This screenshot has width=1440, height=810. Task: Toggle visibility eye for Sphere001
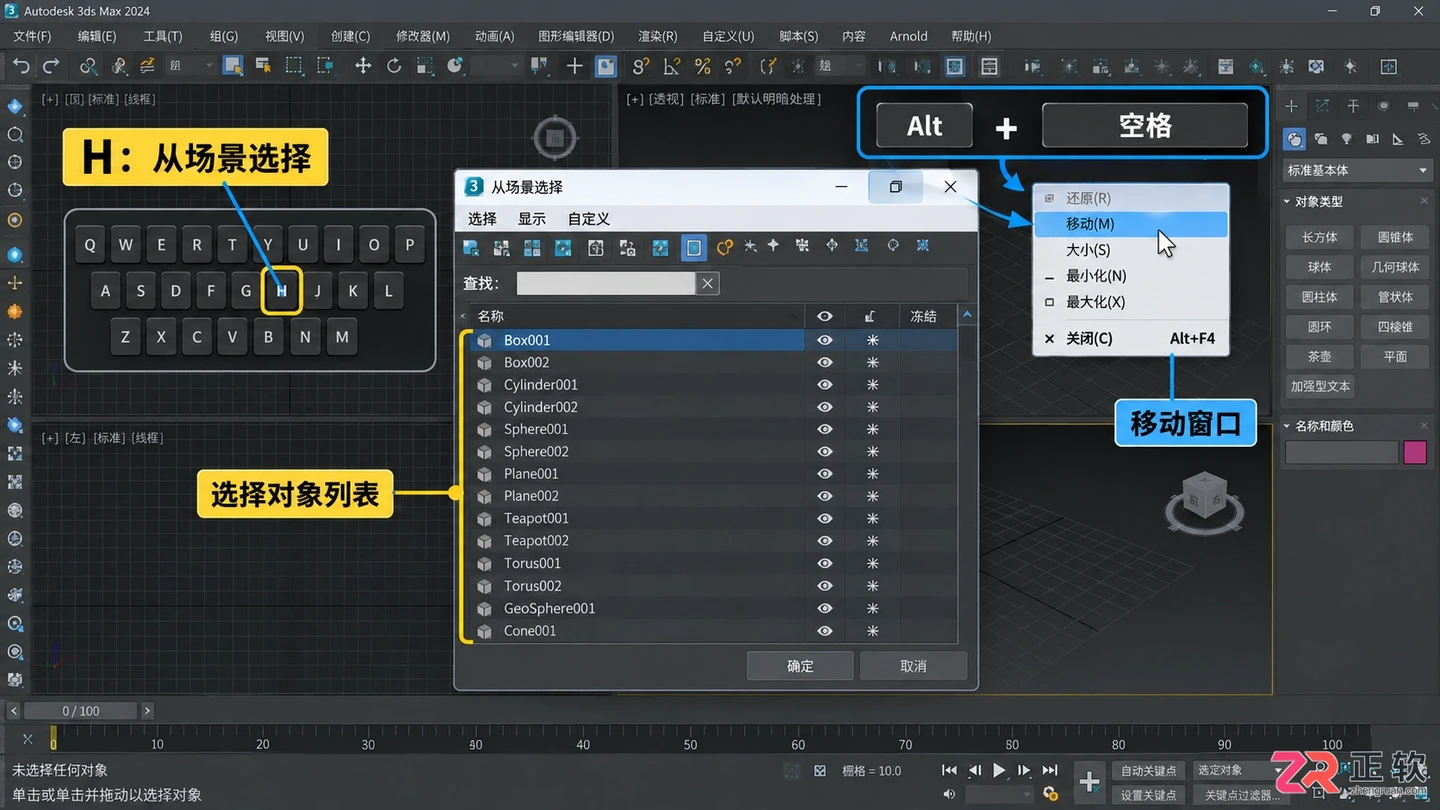825,429
